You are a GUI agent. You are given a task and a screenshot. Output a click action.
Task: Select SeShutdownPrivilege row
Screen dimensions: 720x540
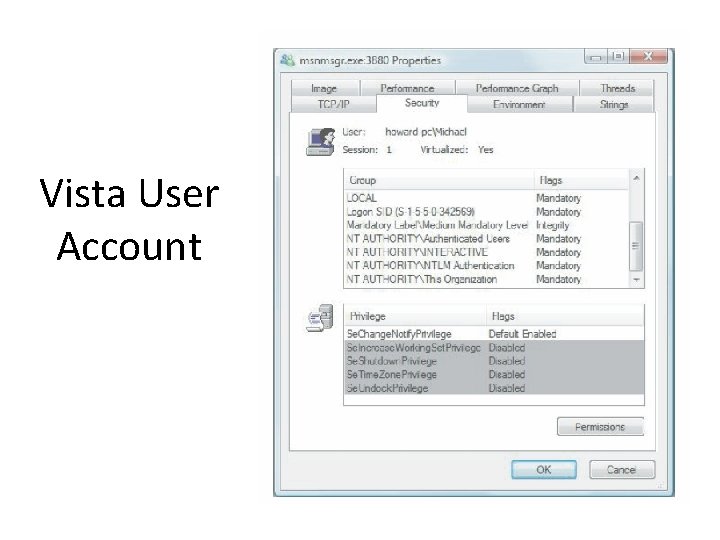[x=494, y=361]
